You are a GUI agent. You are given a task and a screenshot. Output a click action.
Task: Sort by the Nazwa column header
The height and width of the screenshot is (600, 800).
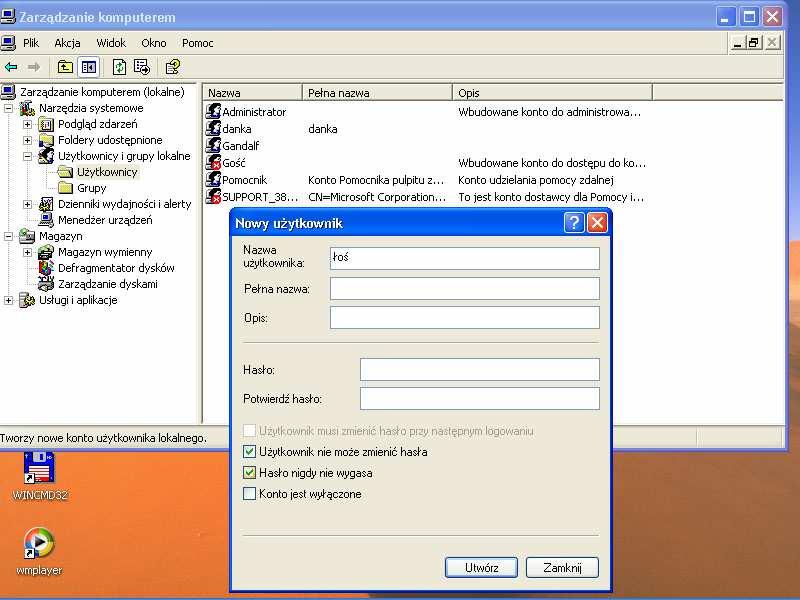[x=253, y=93]
